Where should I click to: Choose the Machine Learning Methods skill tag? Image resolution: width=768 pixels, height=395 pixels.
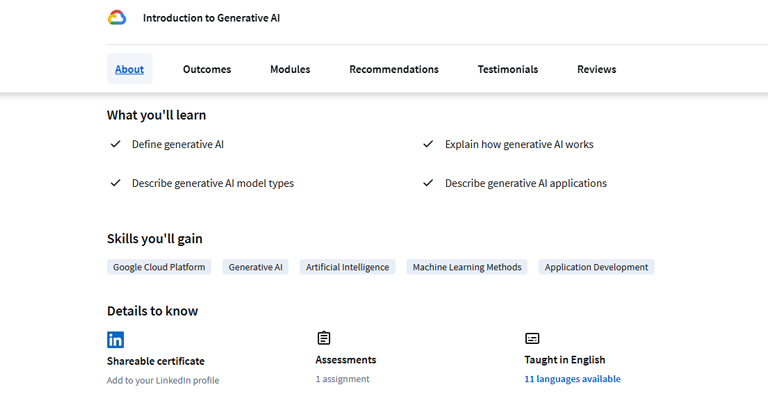pyautogui.click(x=467, y=267)
